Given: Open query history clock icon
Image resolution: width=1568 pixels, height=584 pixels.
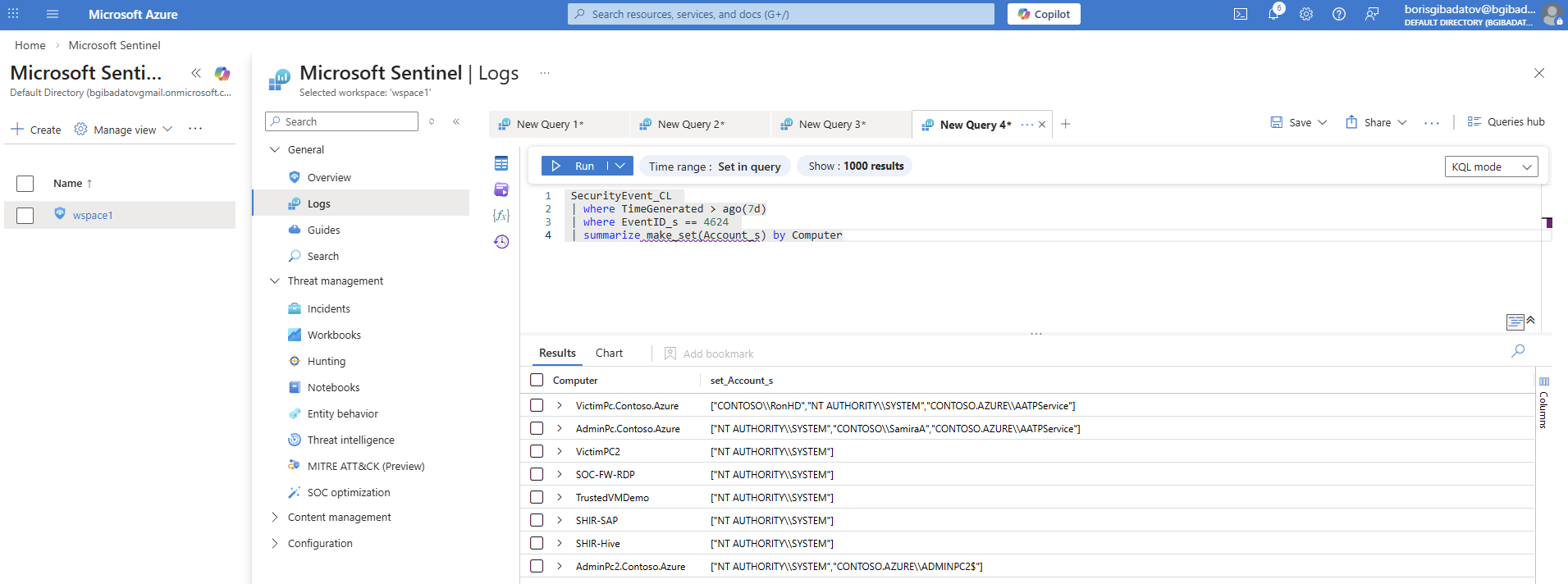Looking at the screenshot, I should [x=501, y=241].
